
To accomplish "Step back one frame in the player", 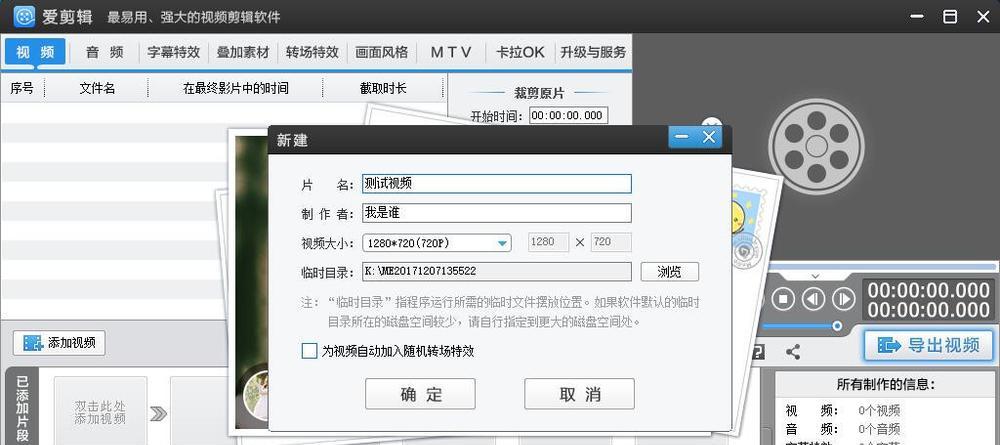I will click(814, 299).
